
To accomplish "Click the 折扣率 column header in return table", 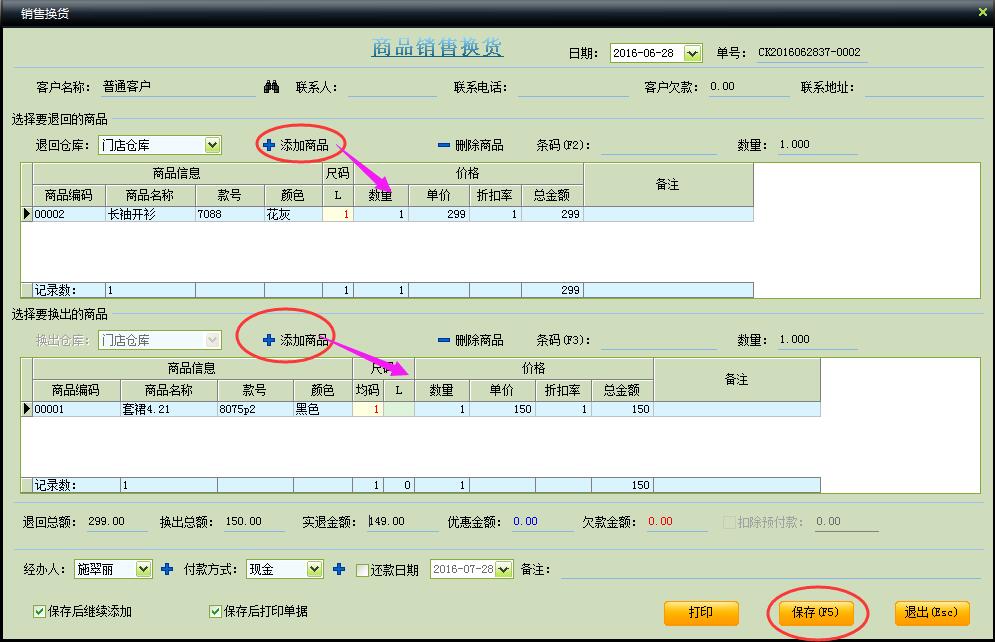I will click(x=495, y=195).
